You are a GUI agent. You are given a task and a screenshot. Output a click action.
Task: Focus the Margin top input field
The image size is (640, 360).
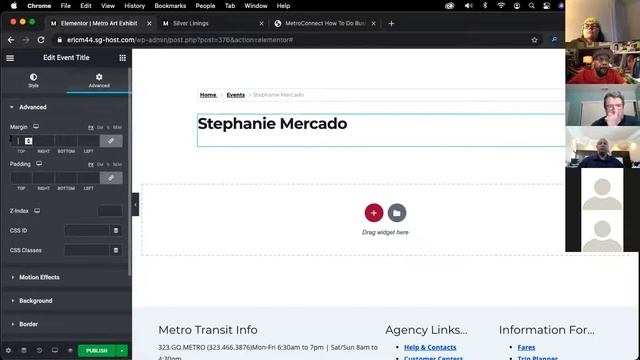[x=21, y=141]
